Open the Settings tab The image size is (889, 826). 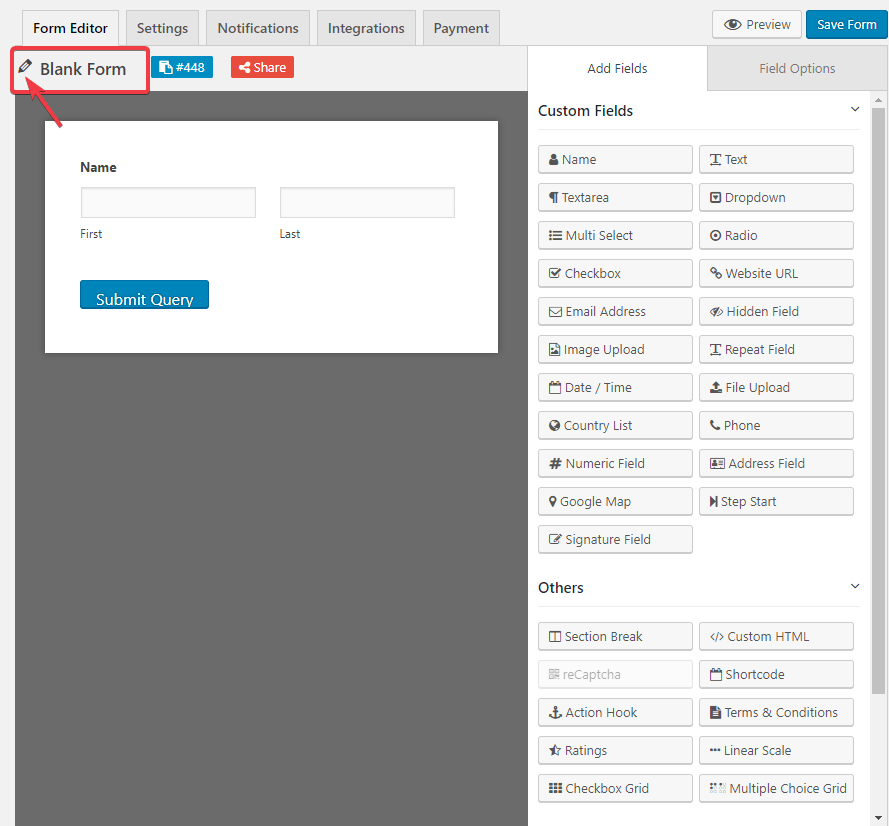[162, 28]
